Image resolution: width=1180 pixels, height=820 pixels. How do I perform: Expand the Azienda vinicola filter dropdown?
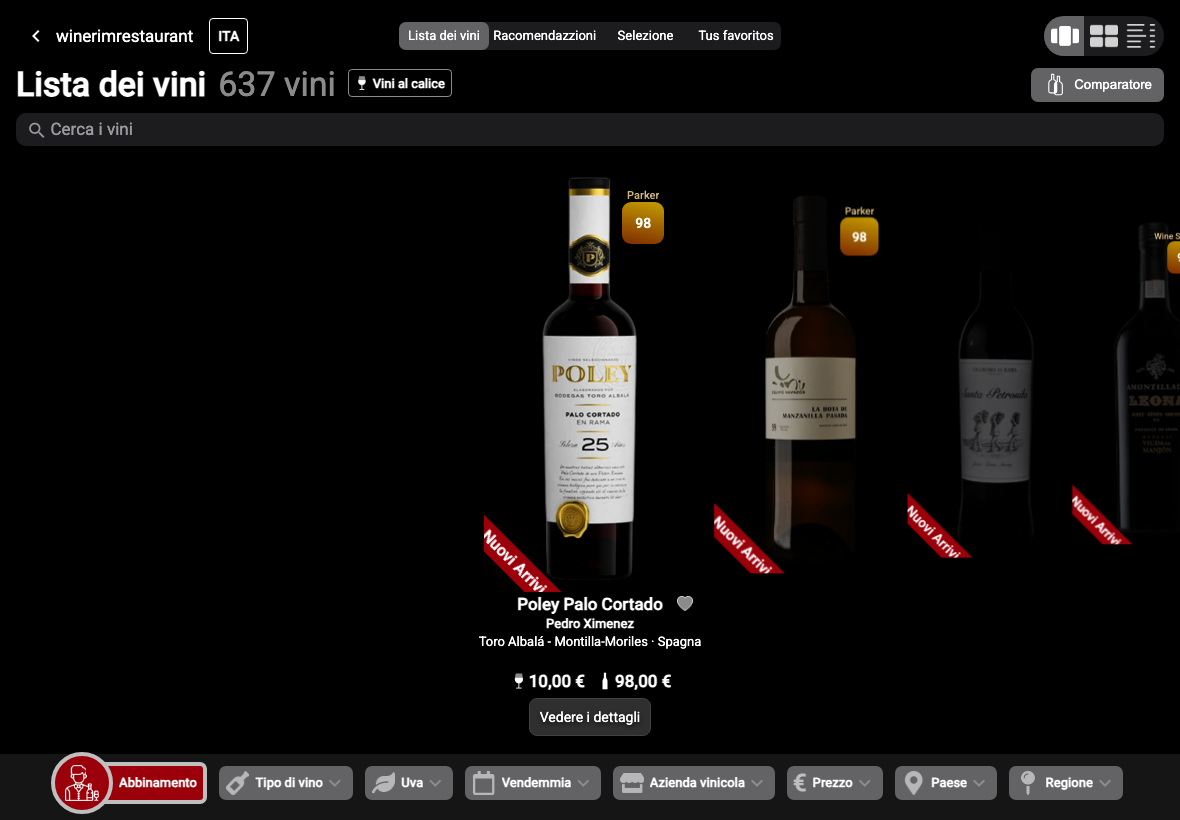(x=693, y=783)
